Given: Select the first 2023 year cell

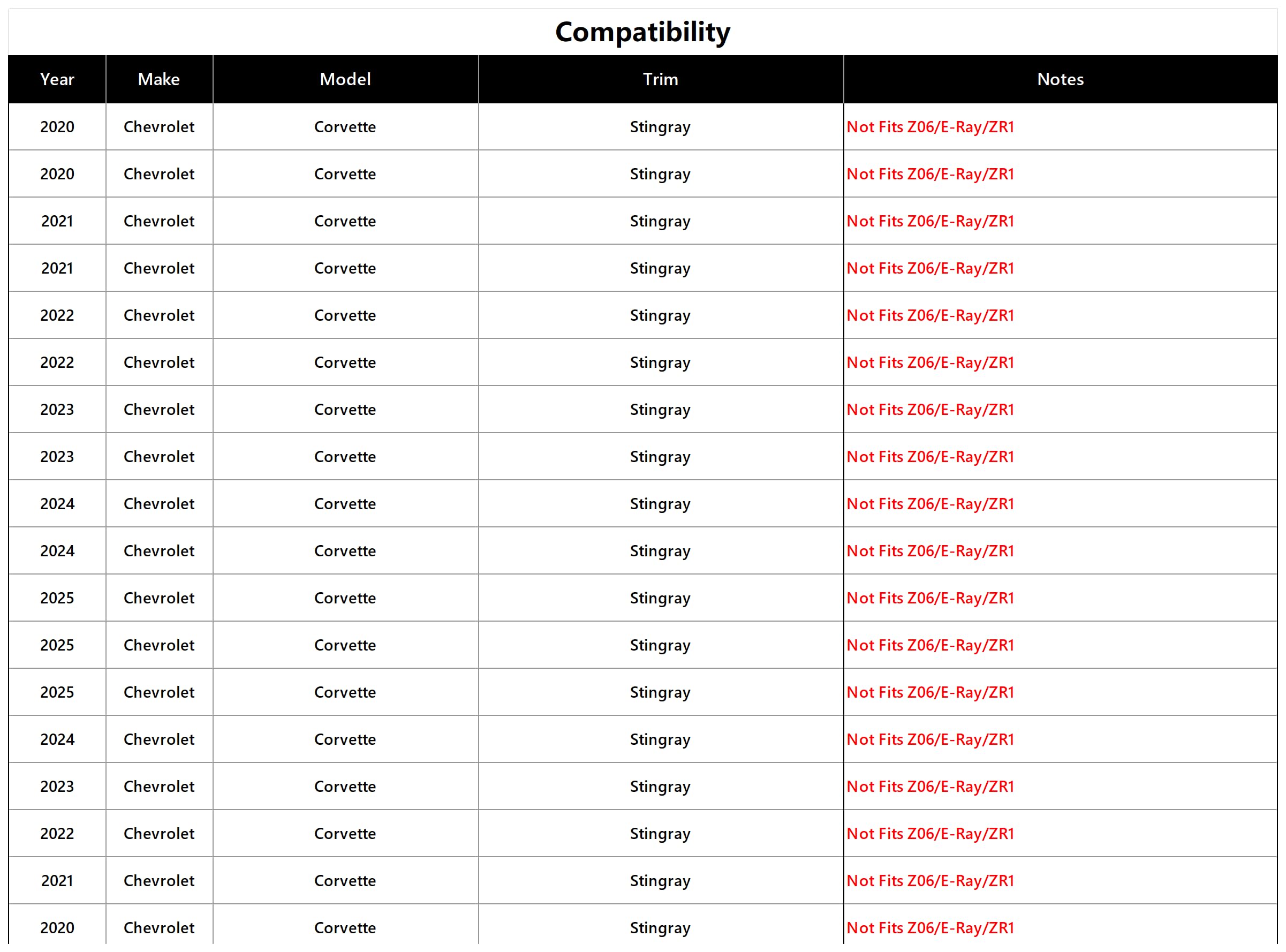Looking at the screenshot, I should [x=57, y=410].
